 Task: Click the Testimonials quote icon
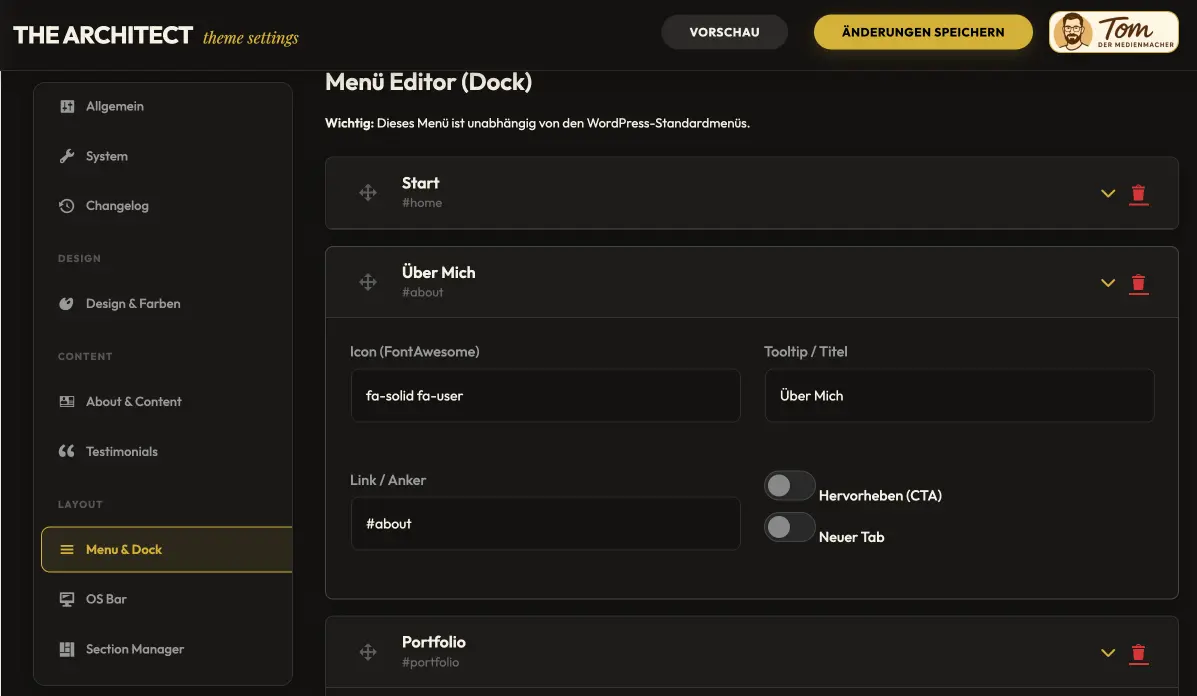[67, 451]
